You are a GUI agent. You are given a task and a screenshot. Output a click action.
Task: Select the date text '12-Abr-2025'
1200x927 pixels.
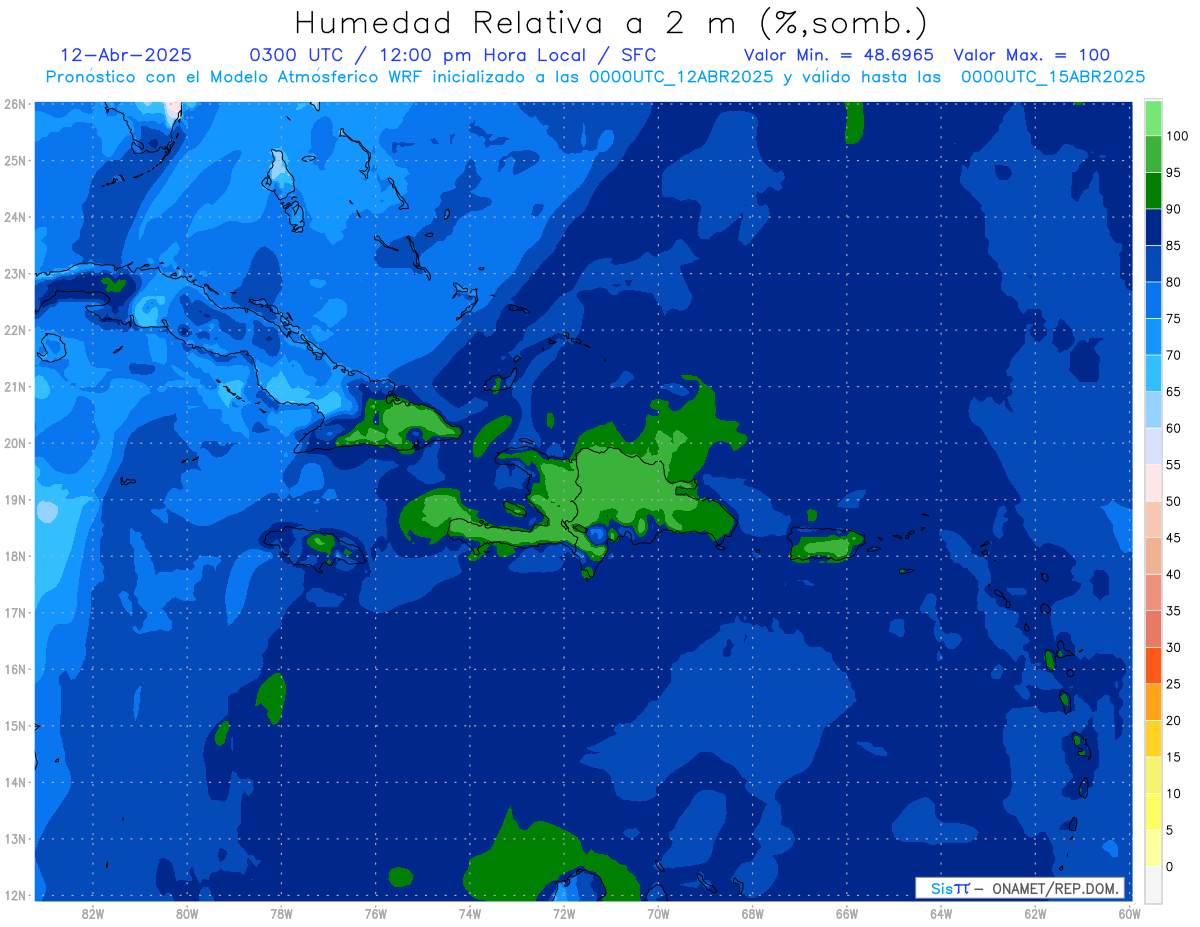click(x=126, y=55)
